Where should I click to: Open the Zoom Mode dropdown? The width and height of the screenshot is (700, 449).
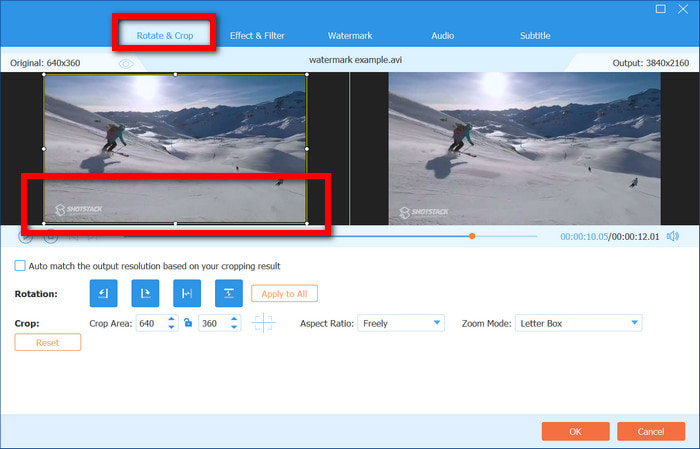(579, 323)
